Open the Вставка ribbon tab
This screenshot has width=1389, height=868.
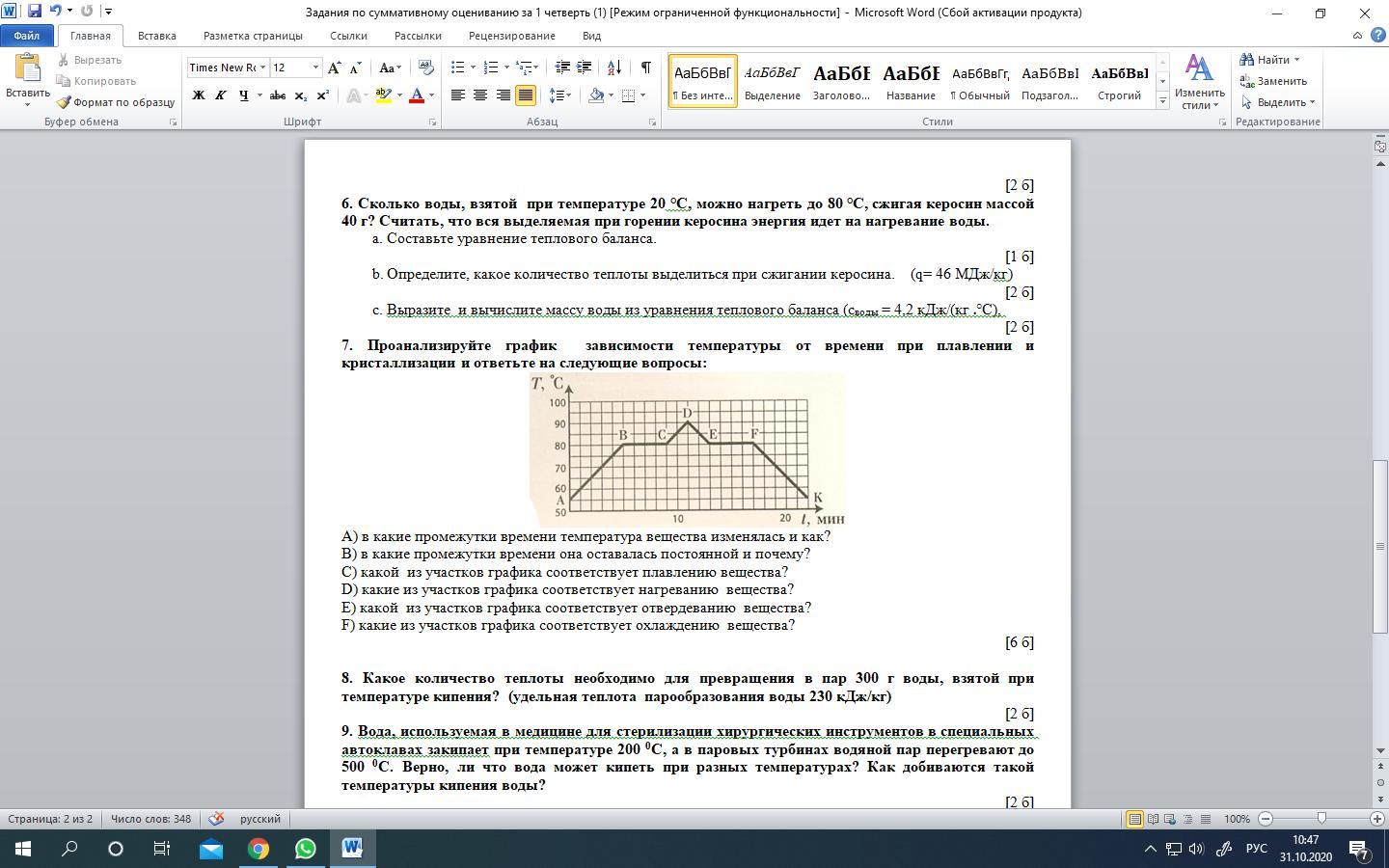tap(156, 36)
